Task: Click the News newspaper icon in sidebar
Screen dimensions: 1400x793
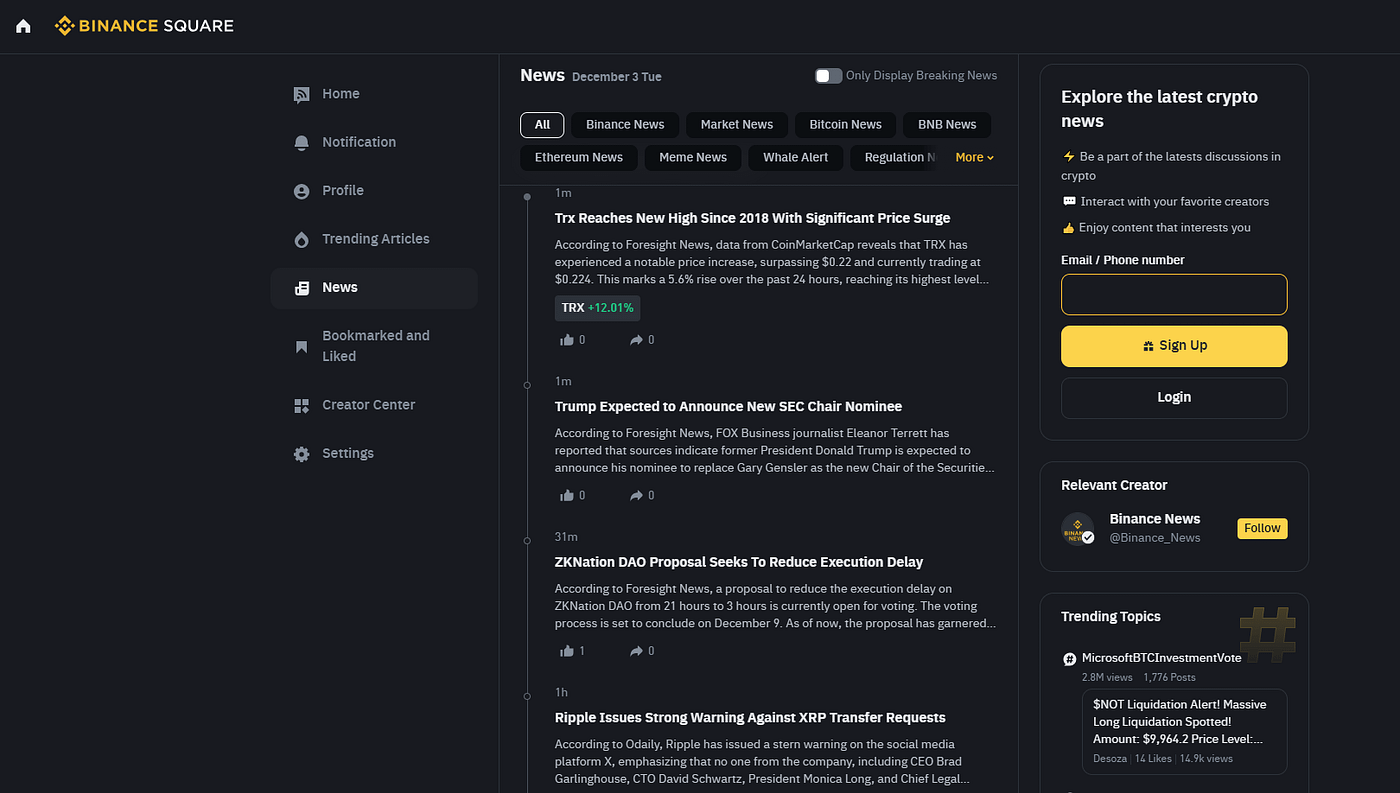Action: point(301,288)
